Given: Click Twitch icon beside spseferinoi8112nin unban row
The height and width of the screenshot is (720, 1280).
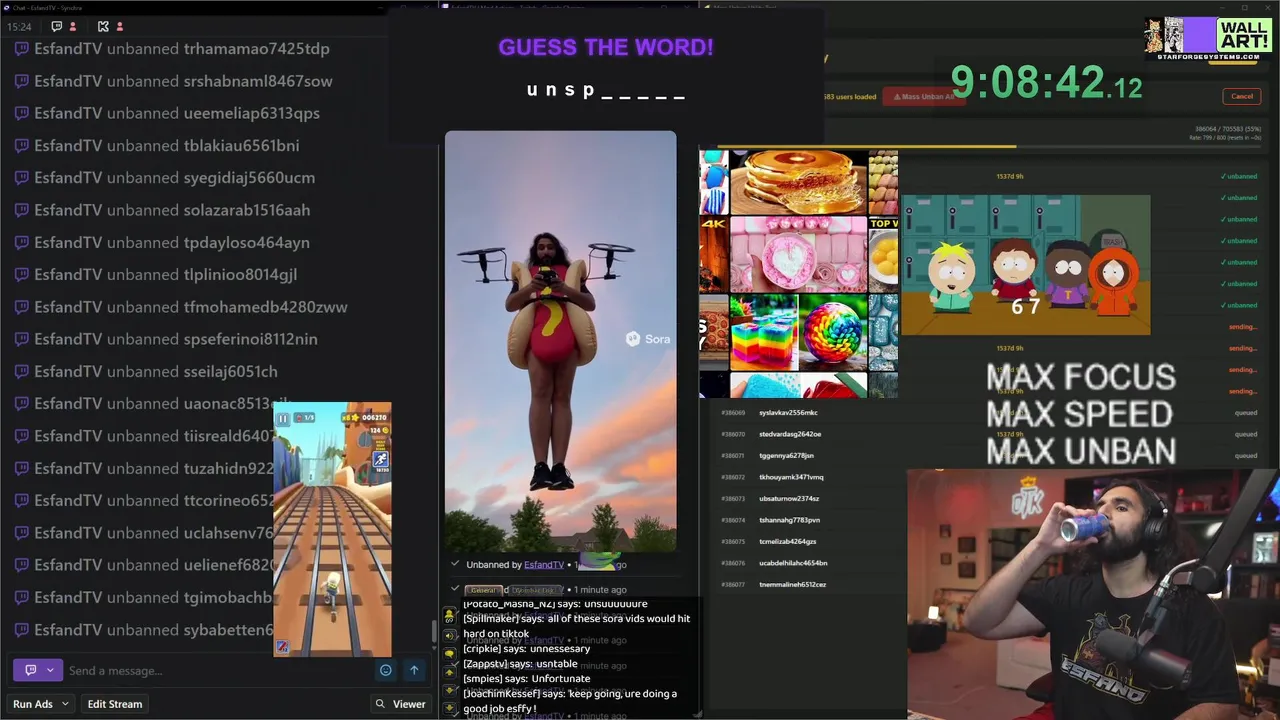Looking at the screenshot, I should (x=21, y=339).
